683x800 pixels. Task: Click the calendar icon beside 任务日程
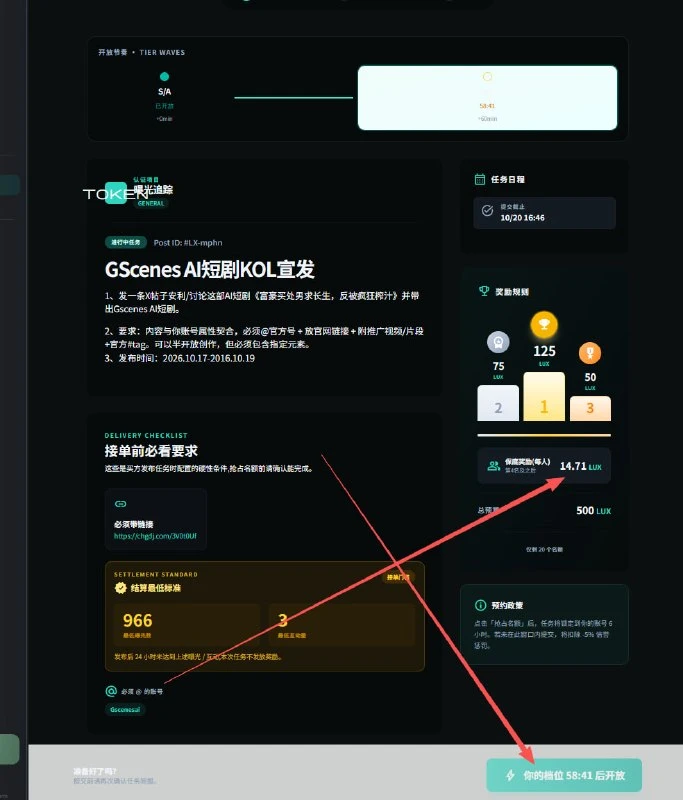[479, 179]
